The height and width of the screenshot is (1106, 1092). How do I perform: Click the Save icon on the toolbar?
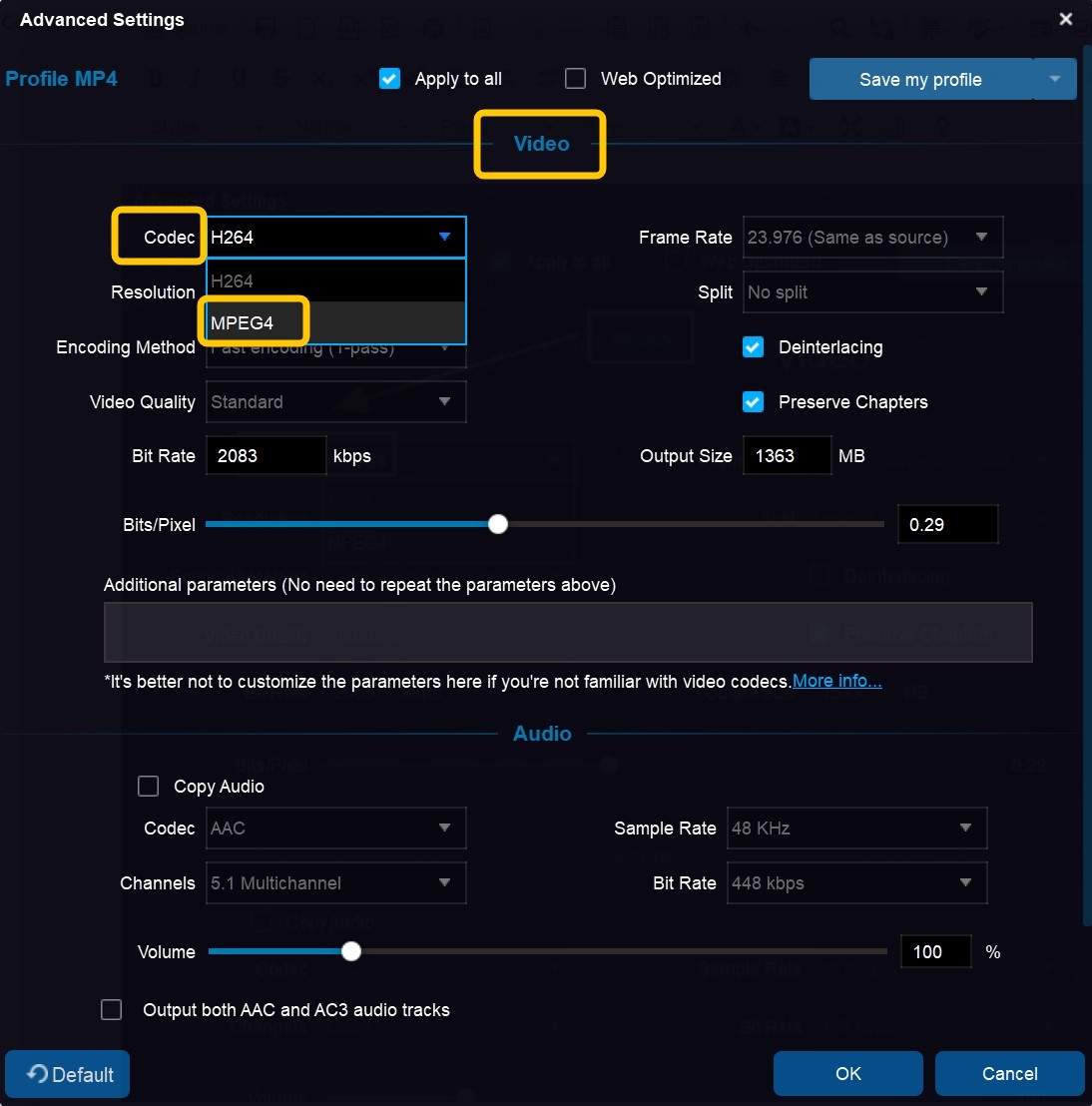click(x=266, y=27)
